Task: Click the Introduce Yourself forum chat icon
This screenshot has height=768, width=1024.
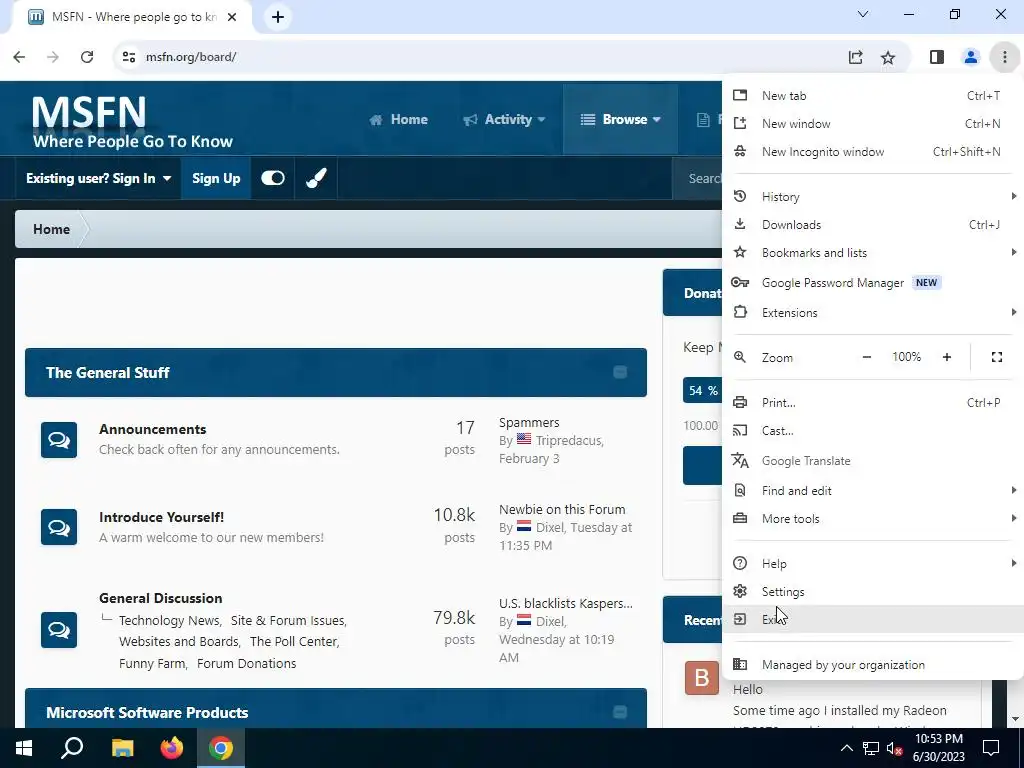Action: click(x=59, y=527)
